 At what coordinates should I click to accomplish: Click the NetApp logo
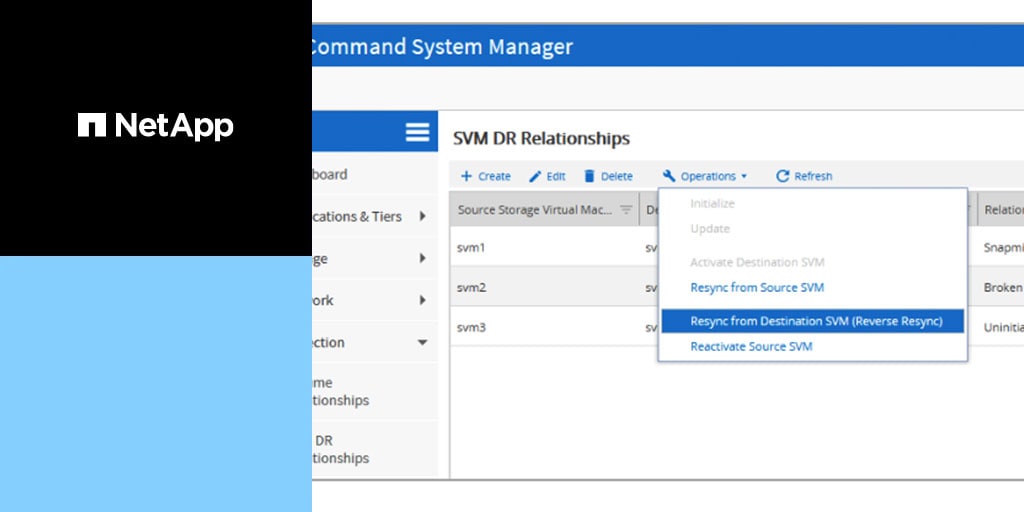coord(156,126)
